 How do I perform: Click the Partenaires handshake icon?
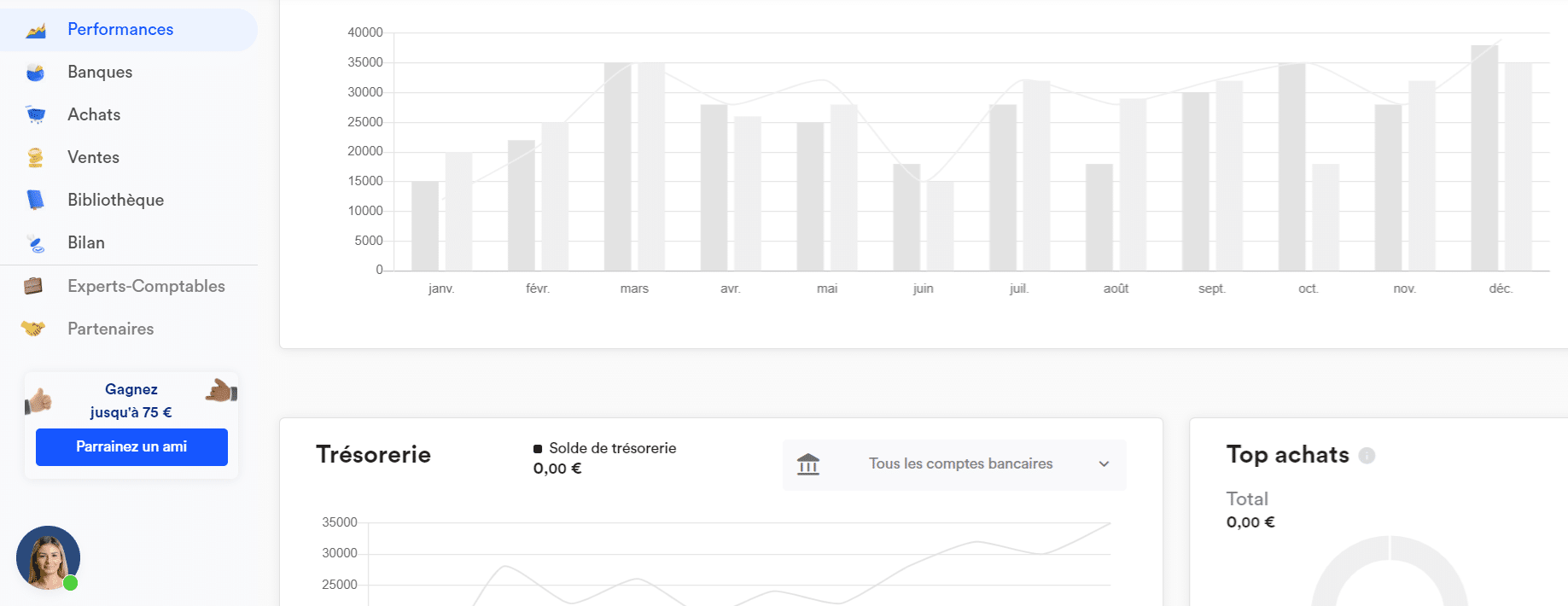tap(33, 329)
